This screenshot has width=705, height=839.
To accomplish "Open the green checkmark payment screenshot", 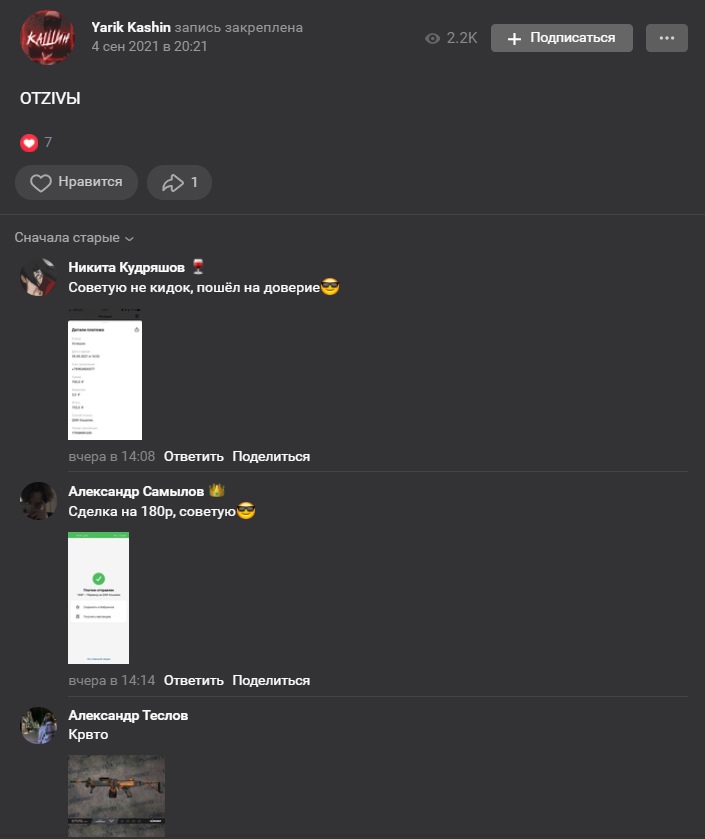I will (98, 598).
